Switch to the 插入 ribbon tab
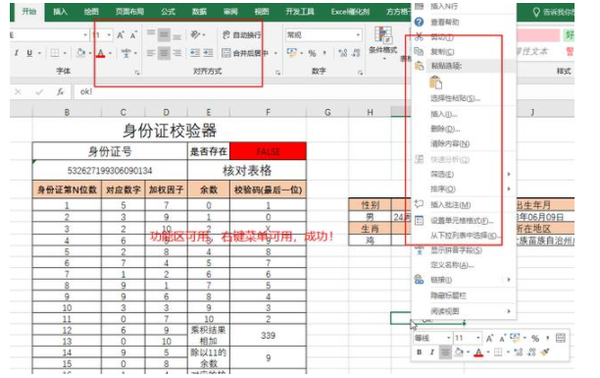This screenshot has width=600, height=378. point(60,11)
